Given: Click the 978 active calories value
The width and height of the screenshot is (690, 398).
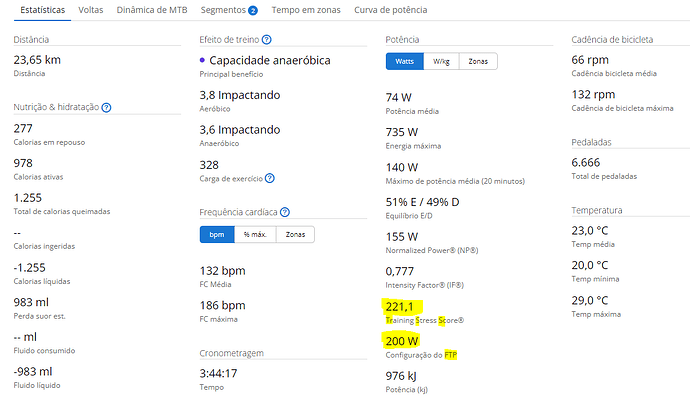Looking at the screenshot, I should 23,163.
